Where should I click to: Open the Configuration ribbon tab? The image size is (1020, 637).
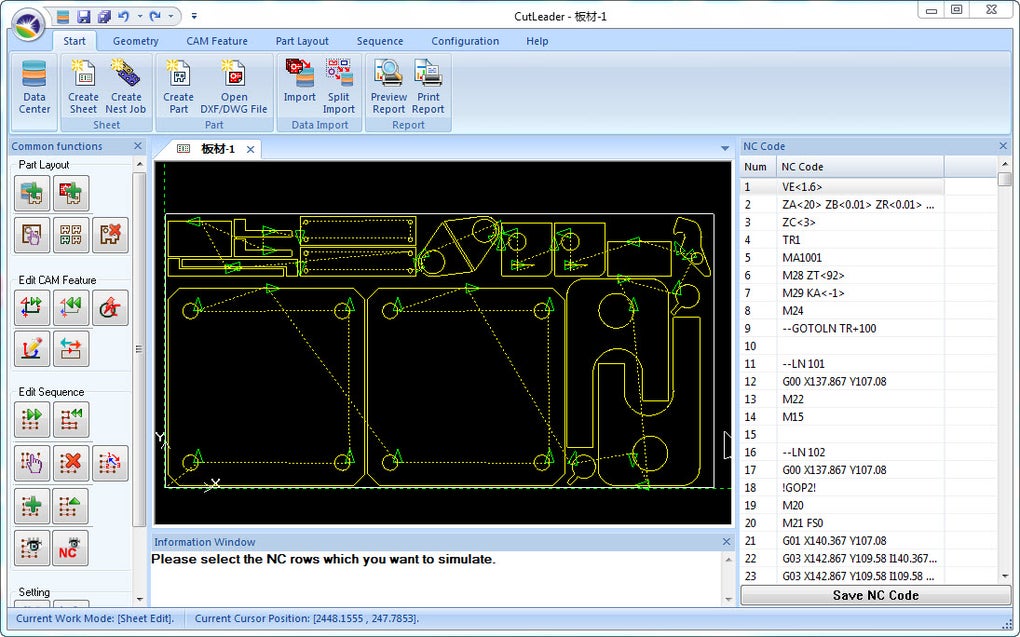465,41
